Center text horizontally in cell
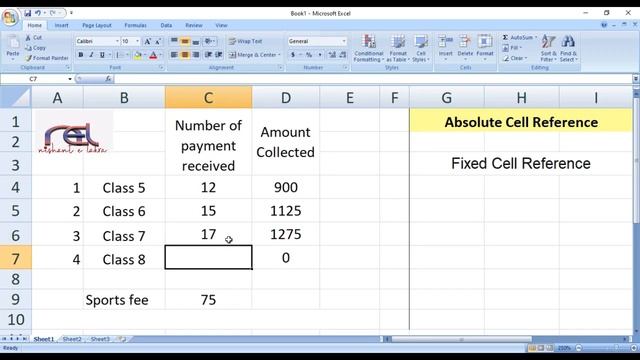 tap(184, 55)
